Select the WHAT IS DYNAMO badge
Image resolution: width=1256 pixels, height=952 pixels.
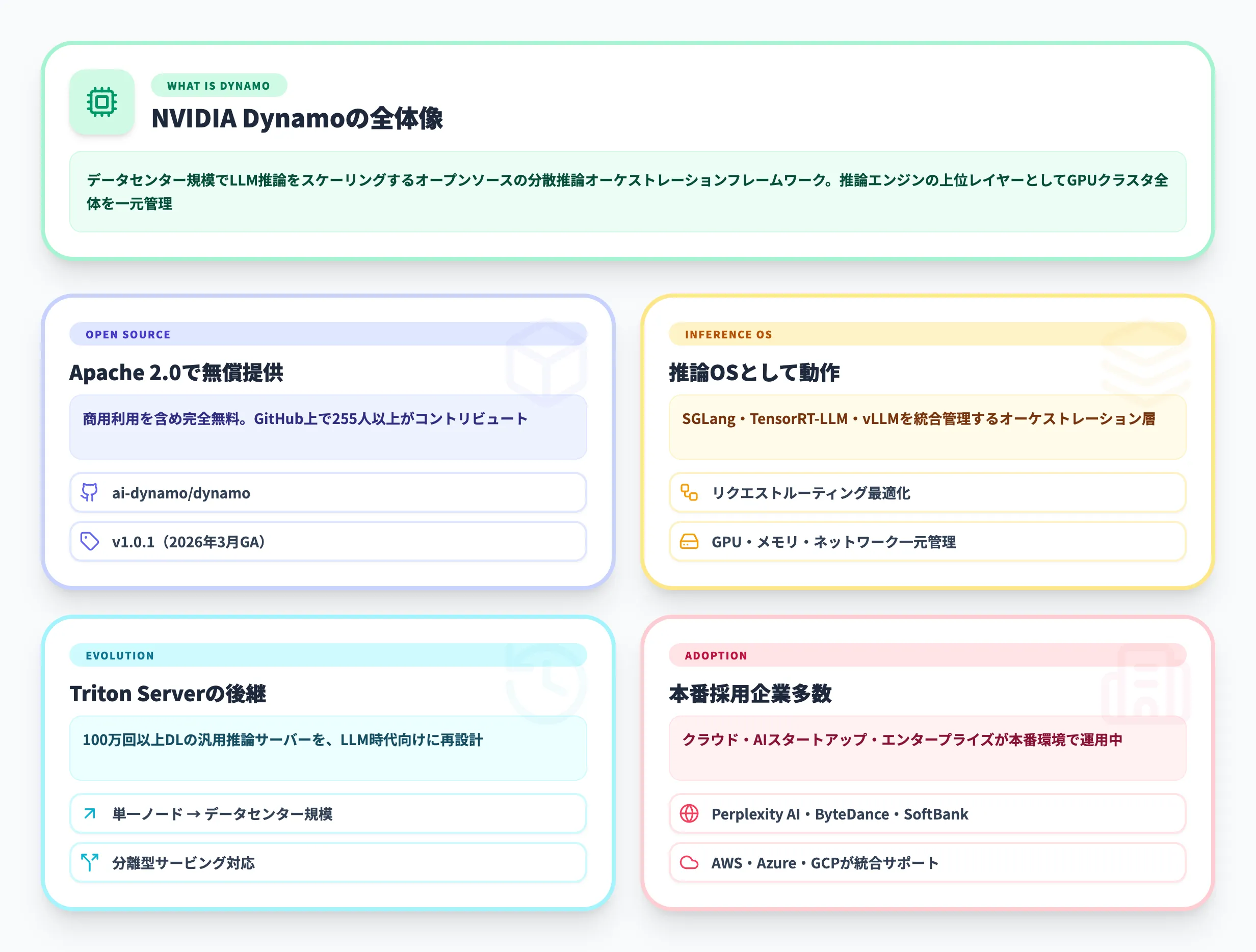219,86
